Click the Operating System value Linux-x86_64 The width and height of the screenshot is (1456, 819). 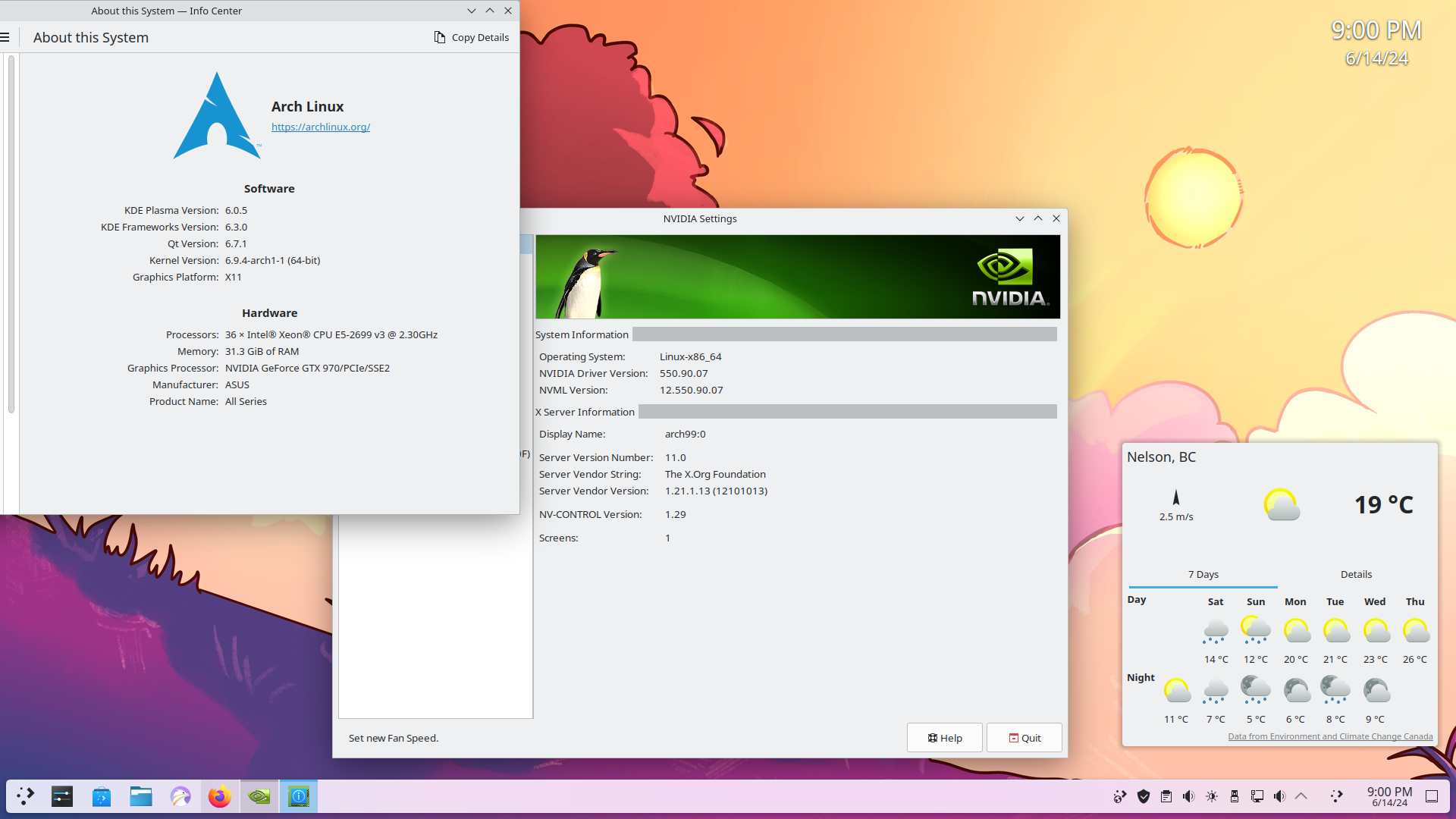coord(690,356)
